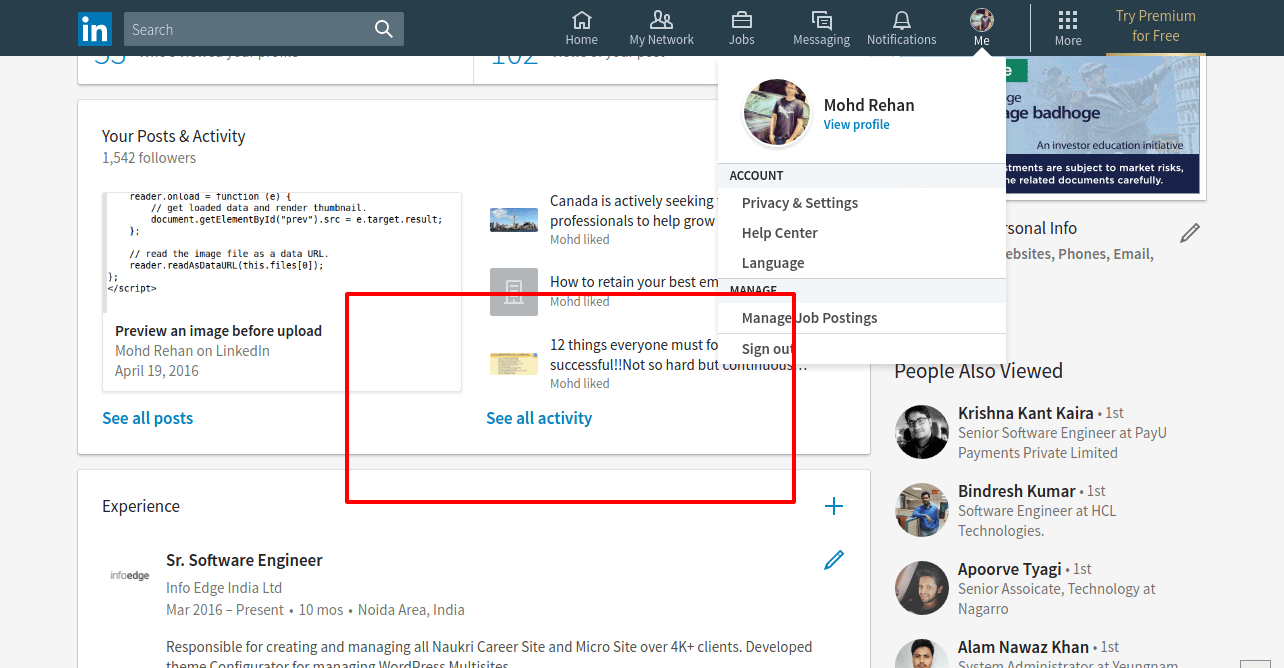Open Bindresh Kumar profile

1017,491
